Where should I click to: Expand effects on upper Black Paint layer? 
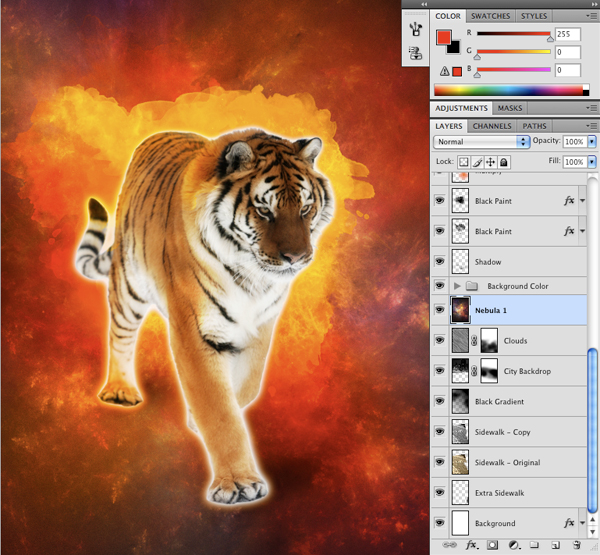pyautogui.click(x=582, y=201)
